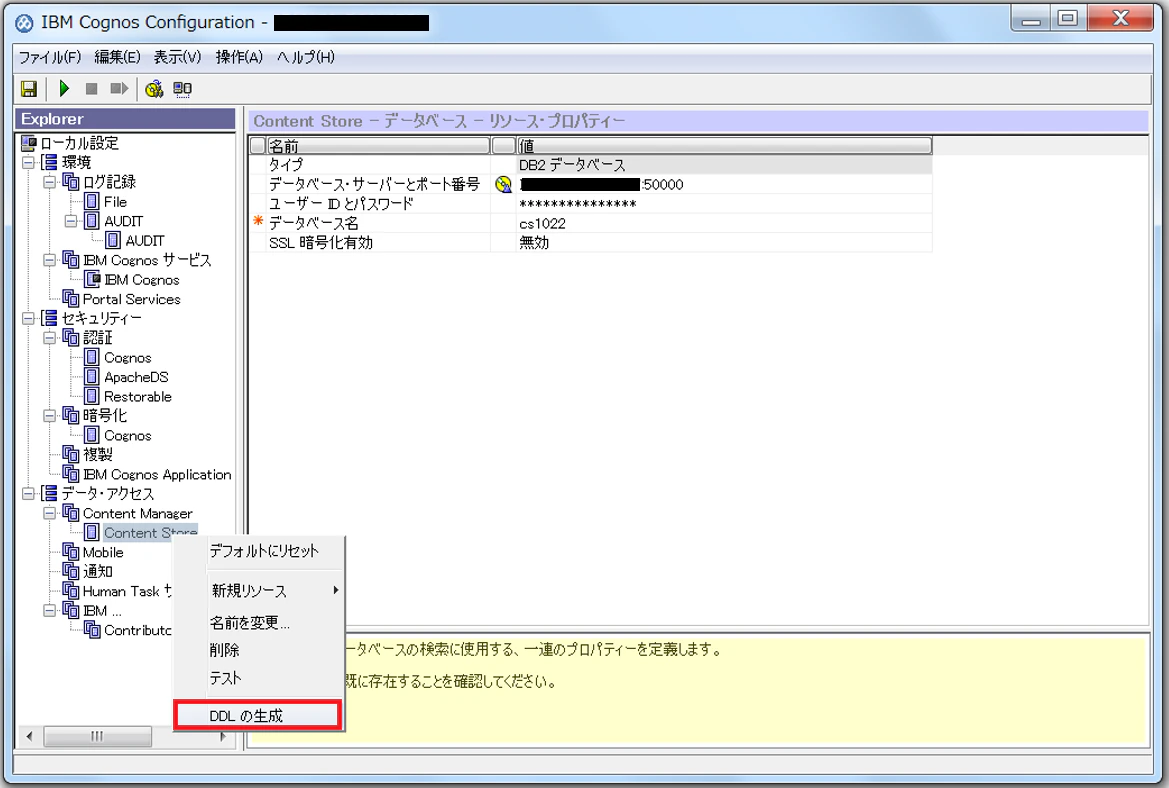
Task: Click the Portal Services node icon
Action: pos(71,299)
